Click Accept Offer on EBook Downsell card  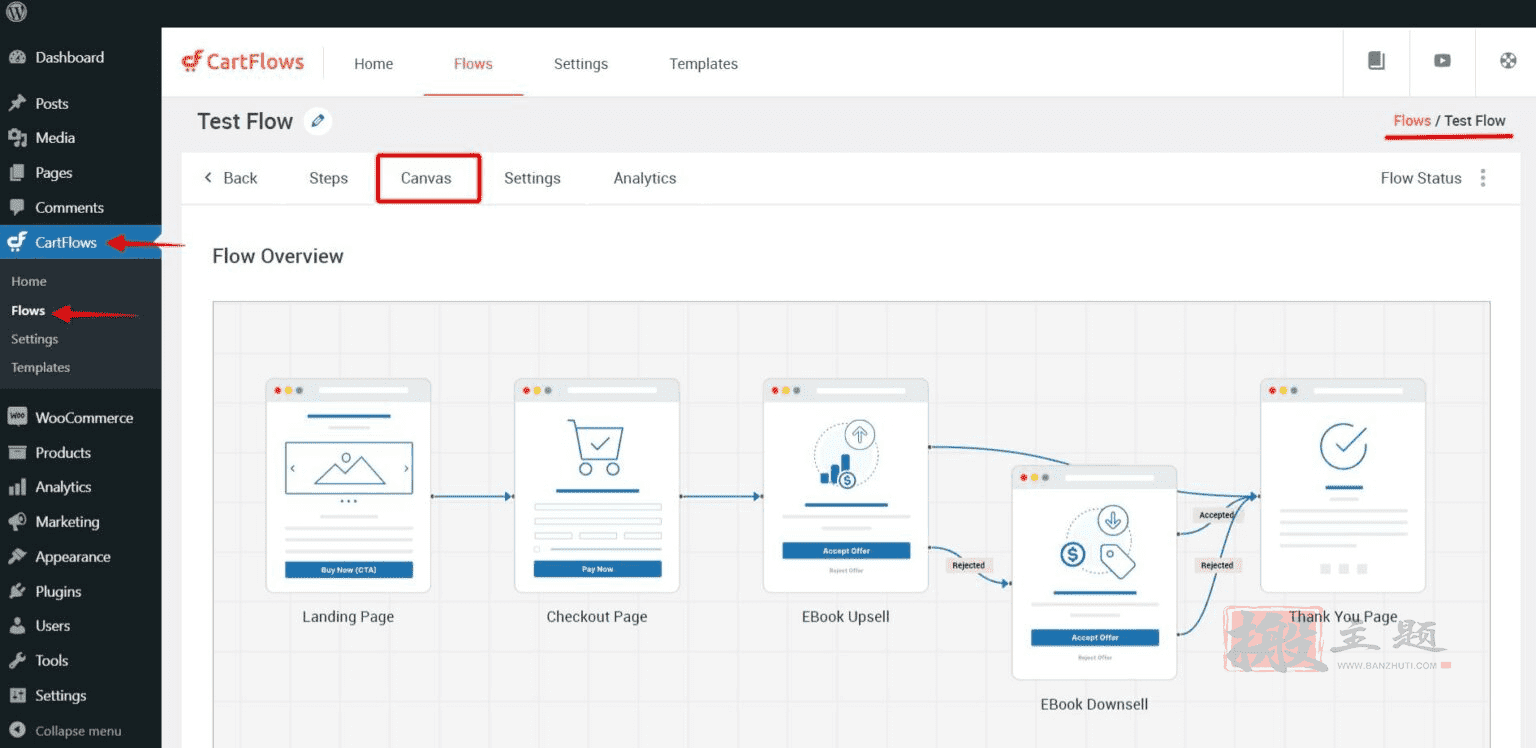tap(1095, 637)
